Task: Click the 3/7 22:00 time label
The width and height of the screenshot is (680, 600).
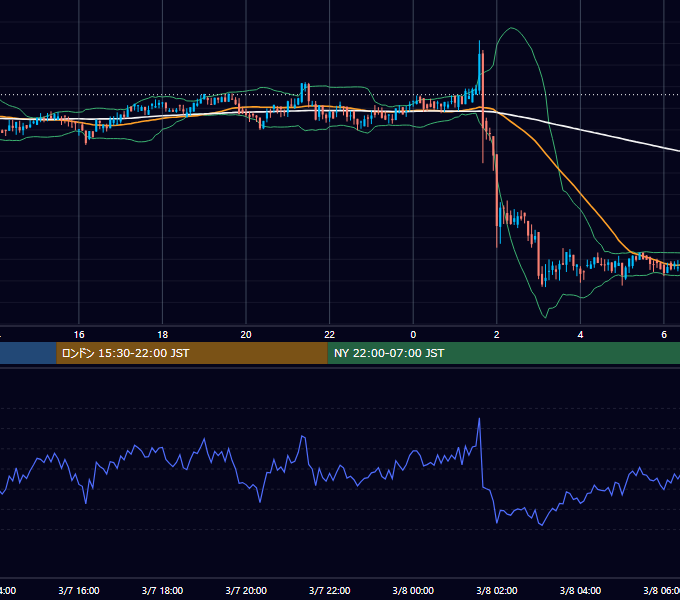Action: [x=330, y=590]
